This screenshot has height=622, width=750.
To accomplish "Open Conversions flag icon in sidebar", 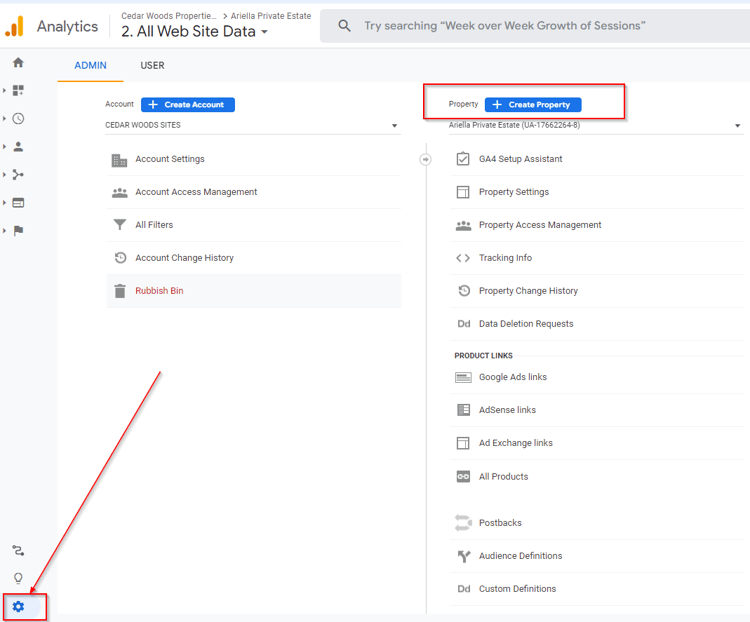I will pos(18,231).
